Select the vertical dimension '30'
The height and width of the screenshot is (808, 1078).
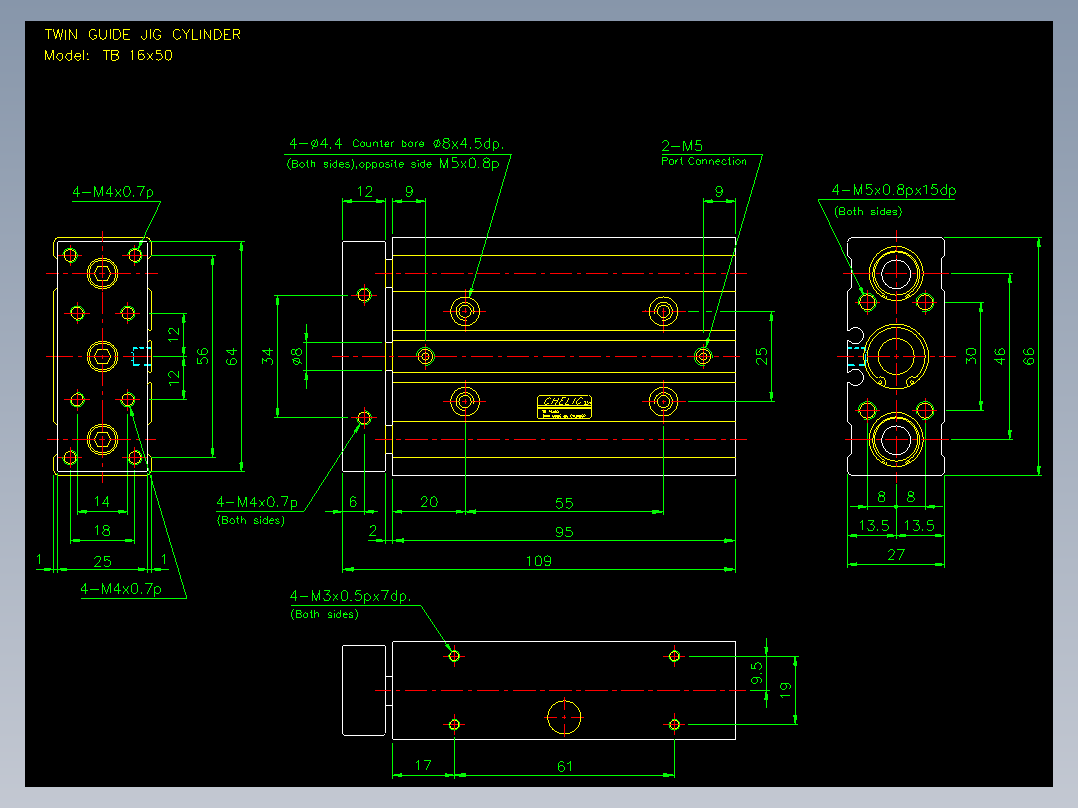point(970,356)
